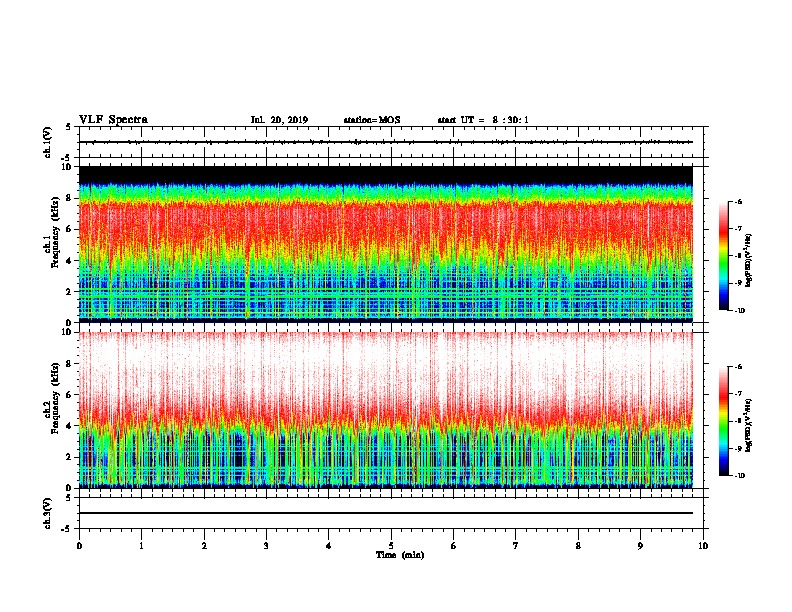
Task: Select the ch.2 spectrogram color scale bar
Action: 724,421
